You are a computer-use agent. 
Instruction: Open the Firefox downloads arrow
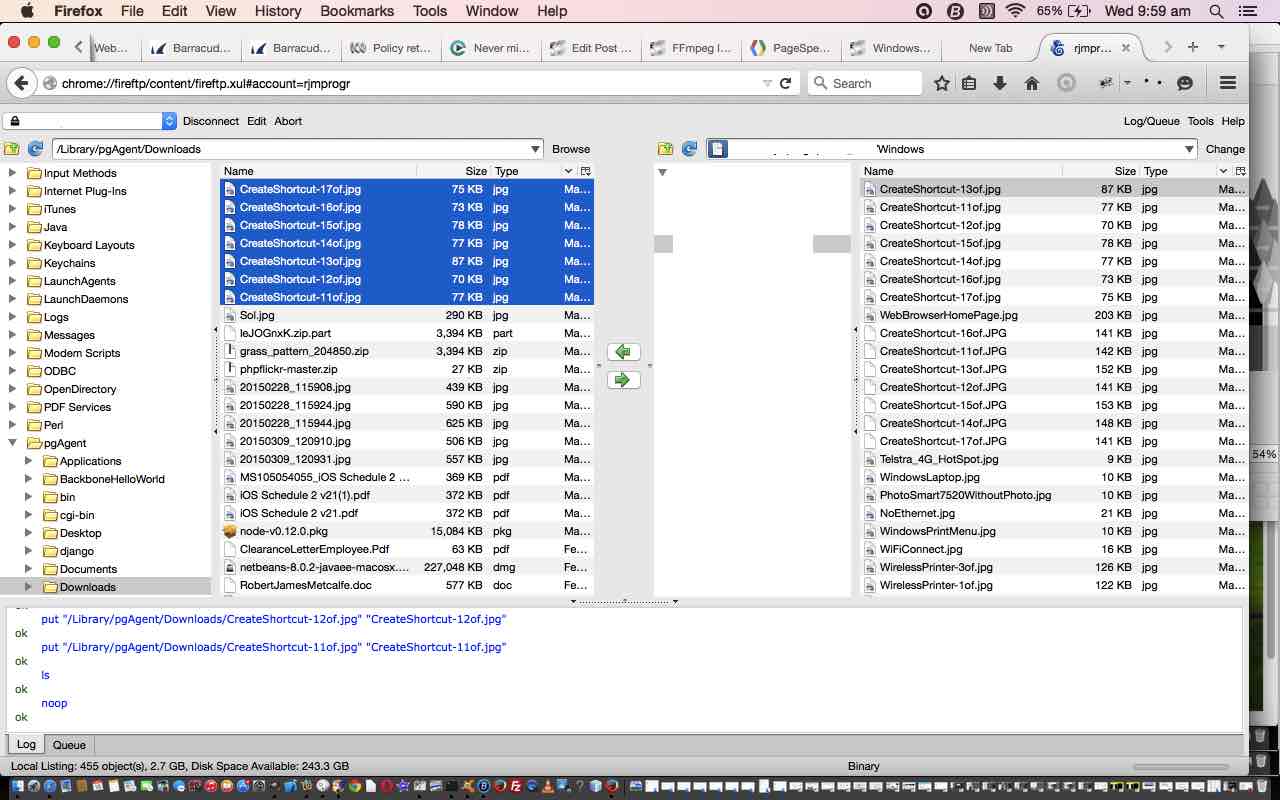point(999,83)
